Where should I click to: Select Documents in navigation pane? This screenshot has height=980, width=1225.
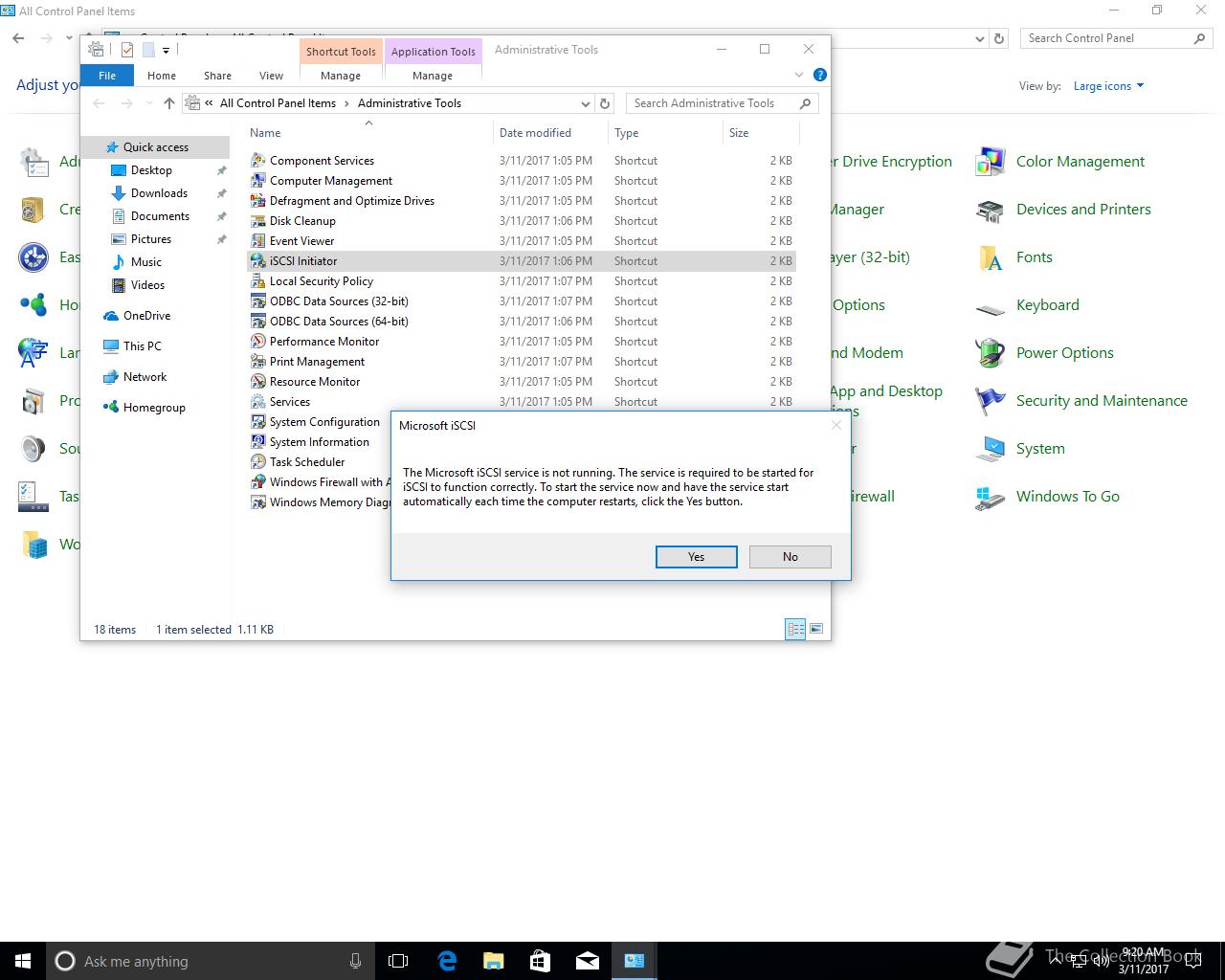(x=160, y=216)
